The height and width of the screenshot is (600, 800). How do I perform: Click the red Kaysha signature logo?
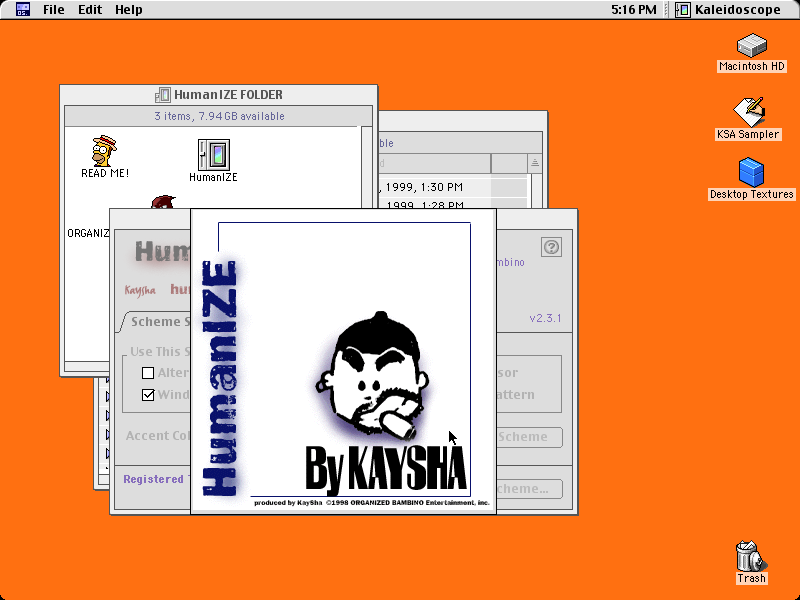tap(140, 290)
